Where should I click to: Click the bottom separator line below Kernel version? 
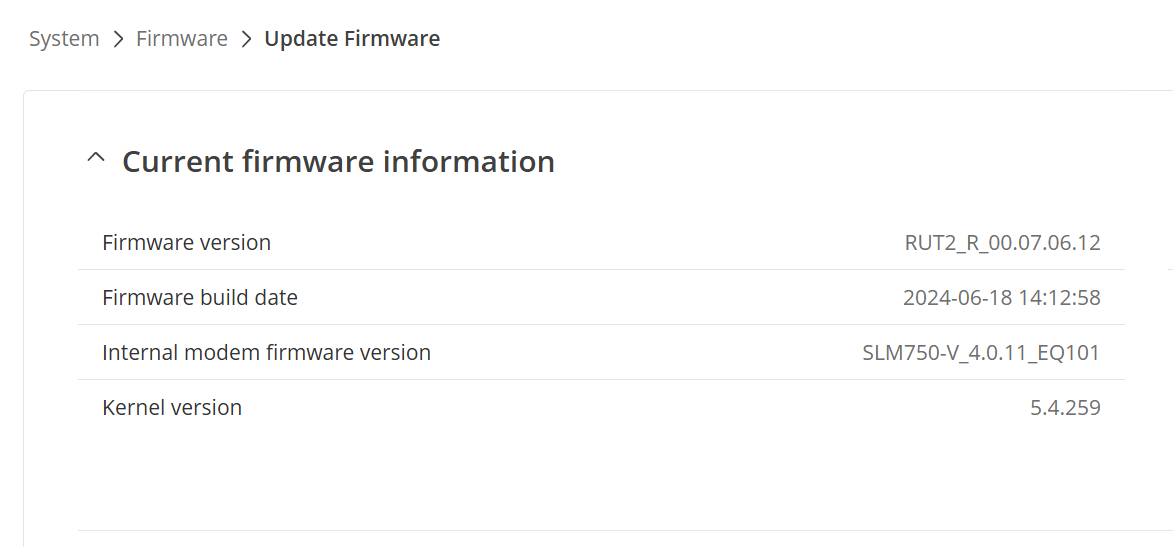(600, 530)
